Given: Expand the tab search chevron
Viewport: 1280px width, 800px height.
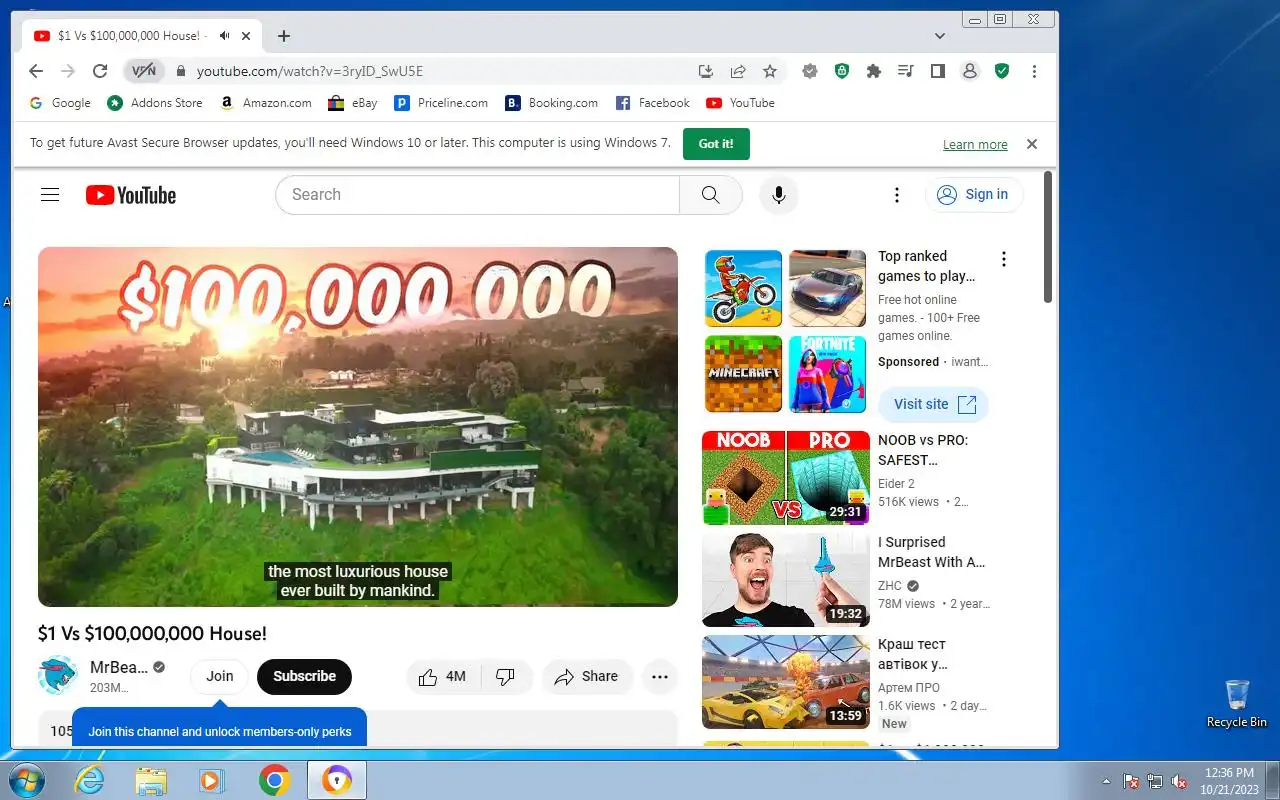Looking at the screenshot, I should [940, 36].
